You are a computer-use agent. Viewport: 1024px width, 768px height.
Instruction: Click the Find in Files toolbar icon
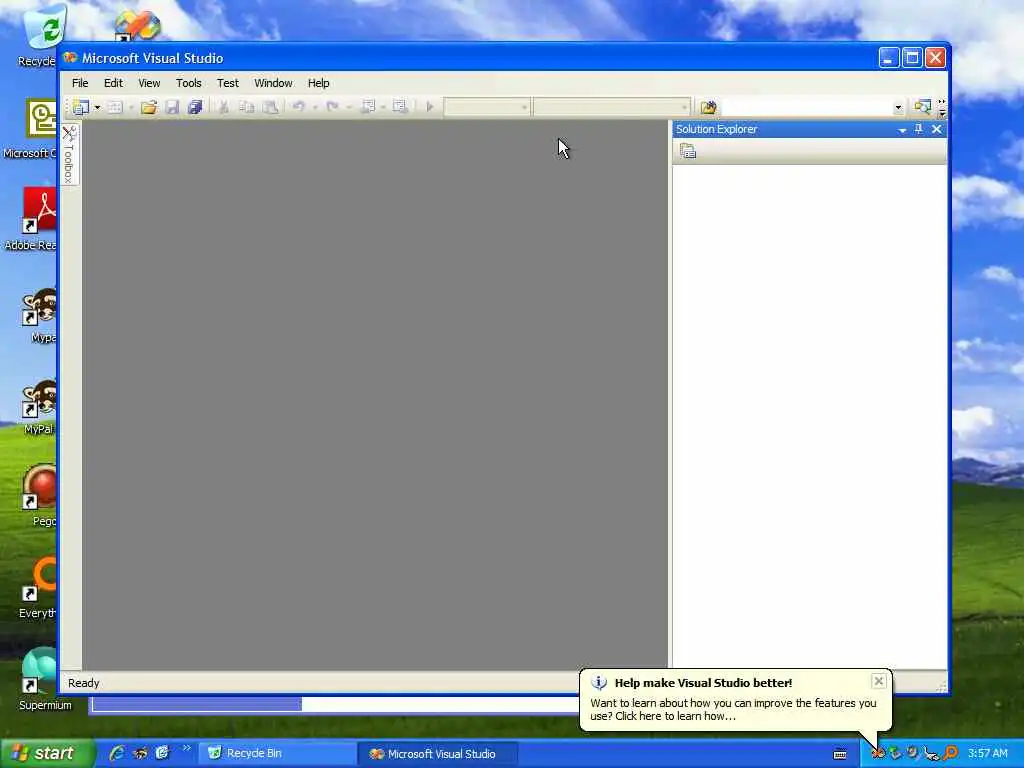tap(708, 106)
